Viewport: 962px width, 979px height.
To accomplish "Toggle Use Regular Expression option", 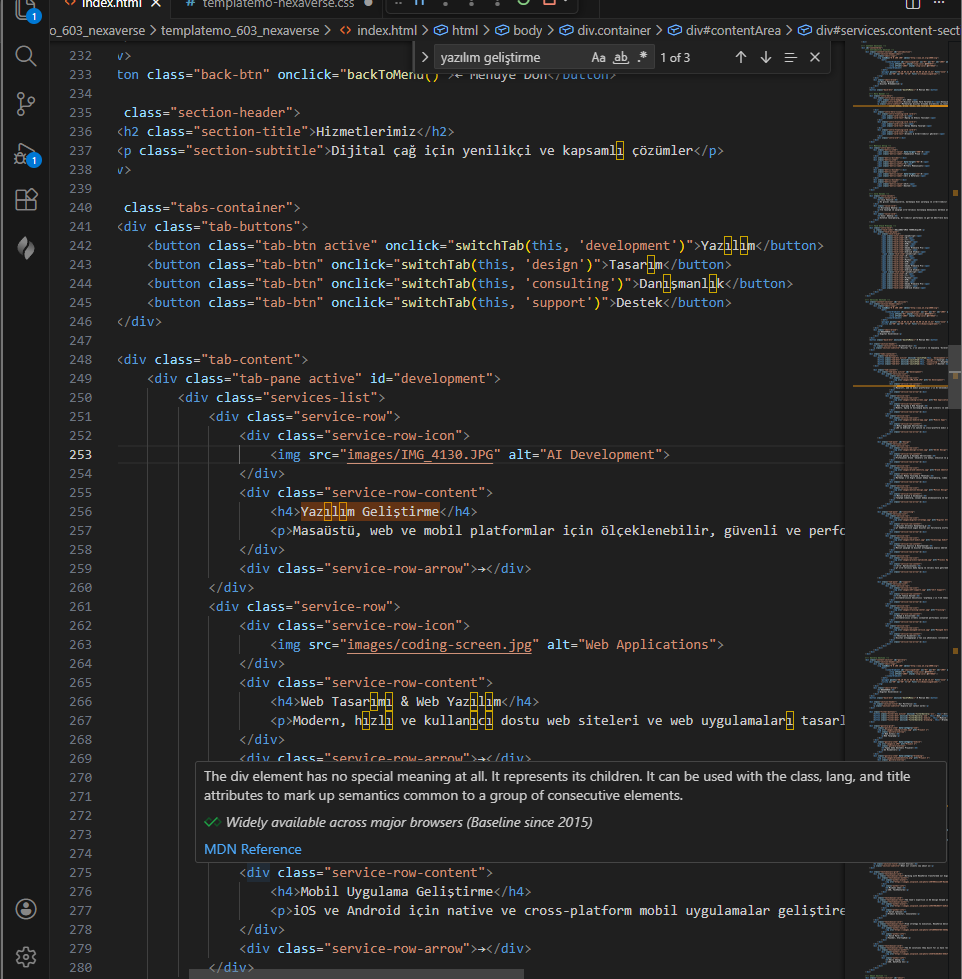I will (x=642, y=57).
